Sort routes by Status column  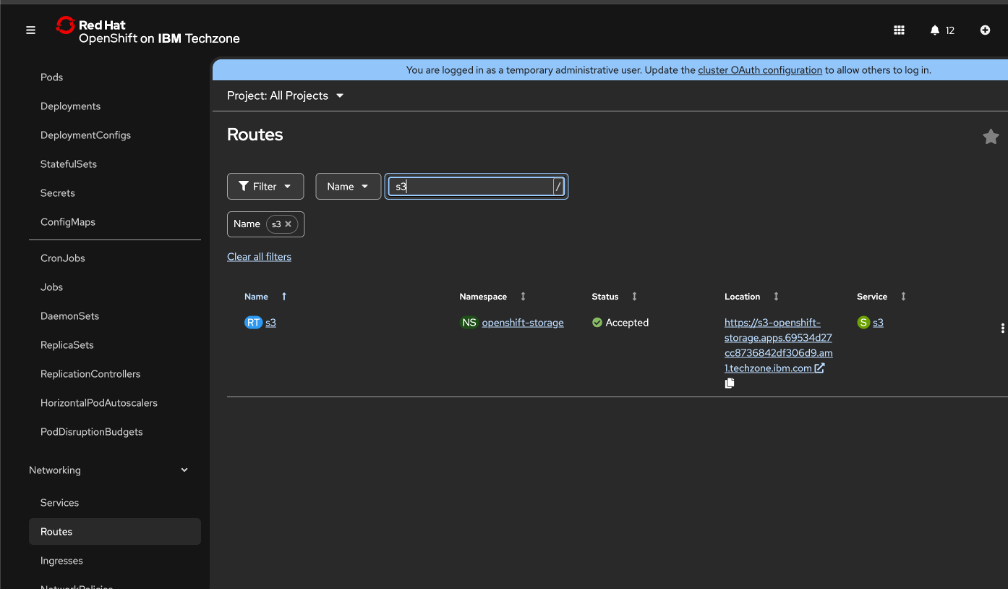click(x=605, y=297)
